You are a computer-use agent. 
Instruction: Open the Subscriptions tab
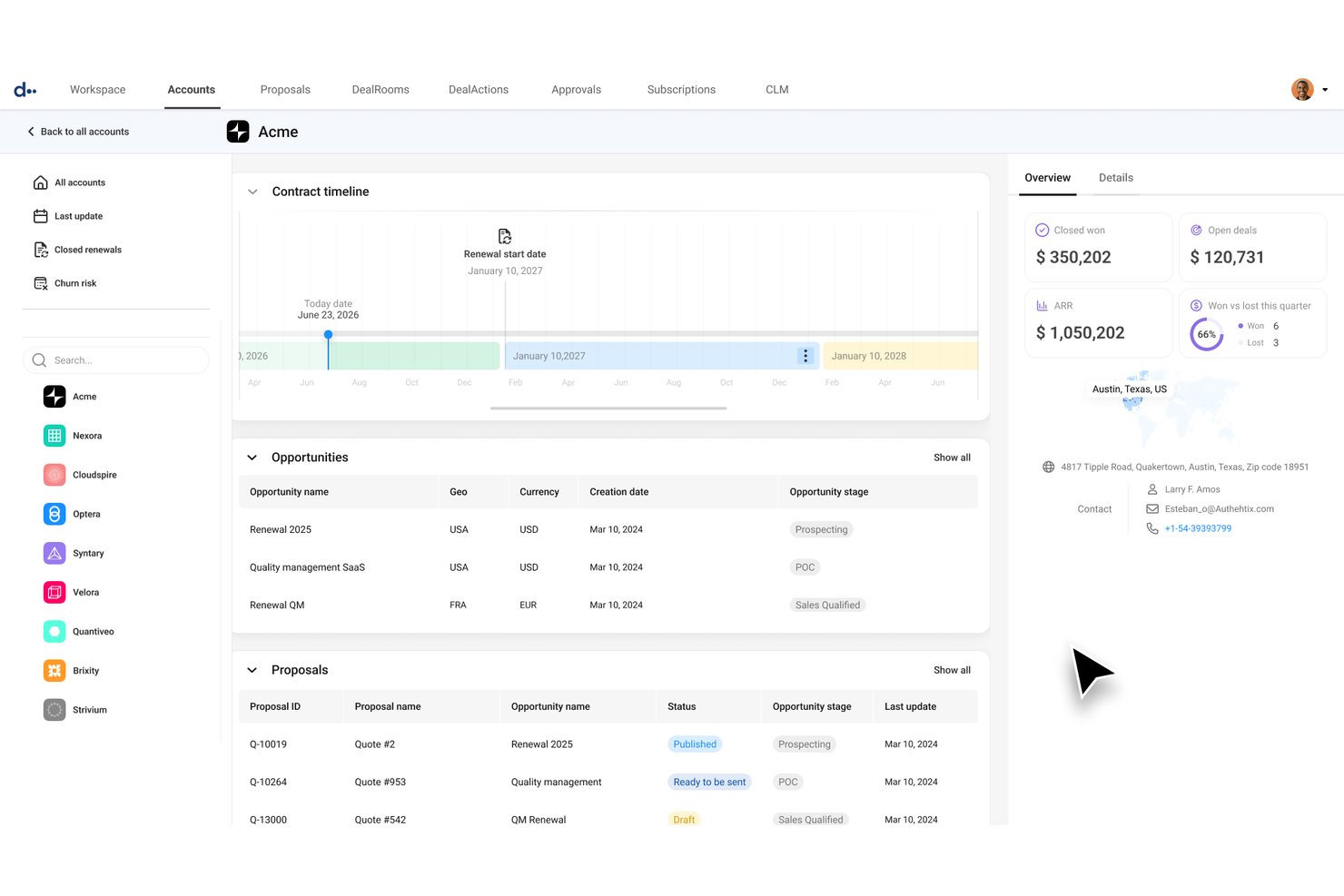(681, 90)
